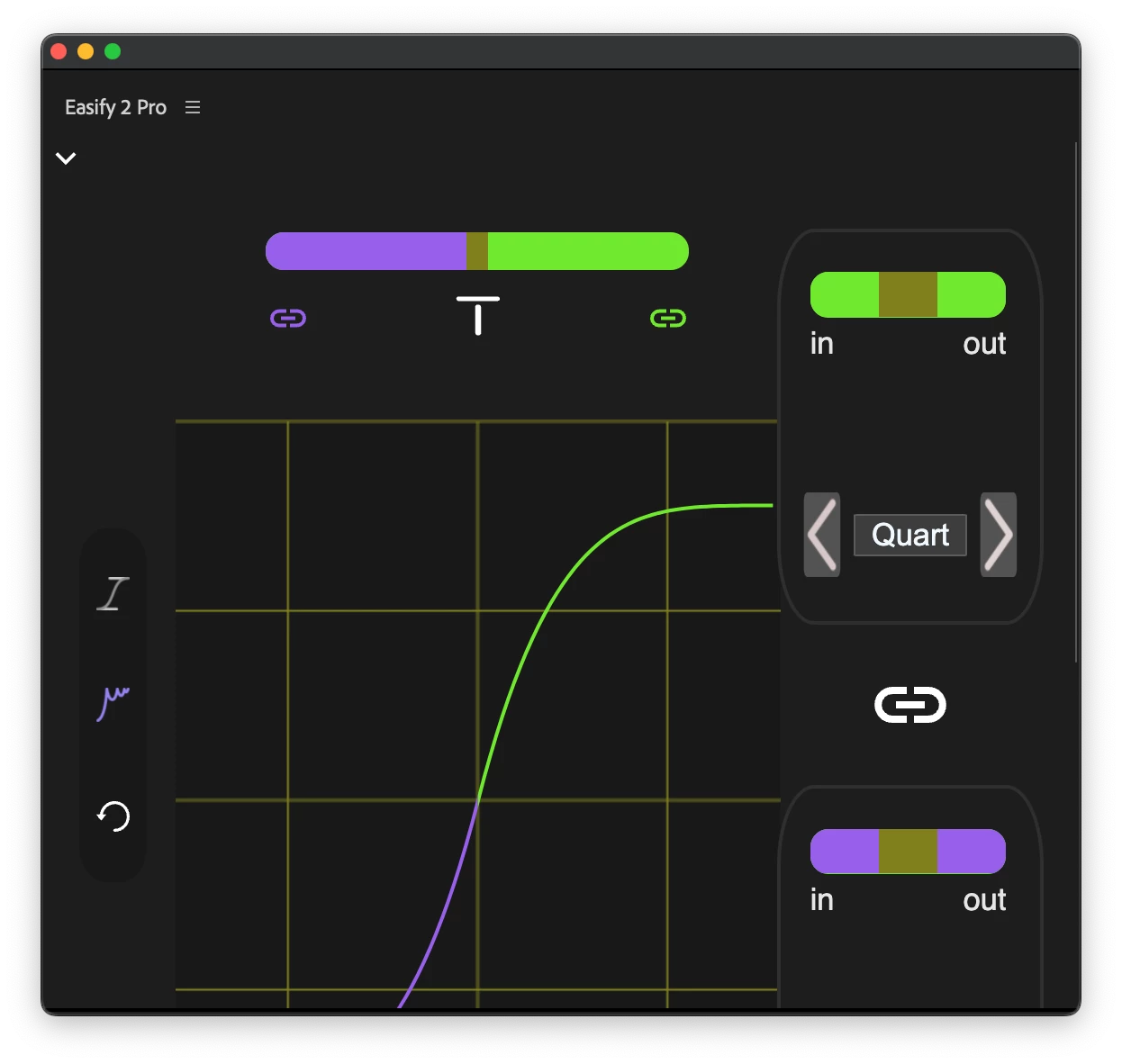Close the window with red button
1122x1064 pixels.
59,51
